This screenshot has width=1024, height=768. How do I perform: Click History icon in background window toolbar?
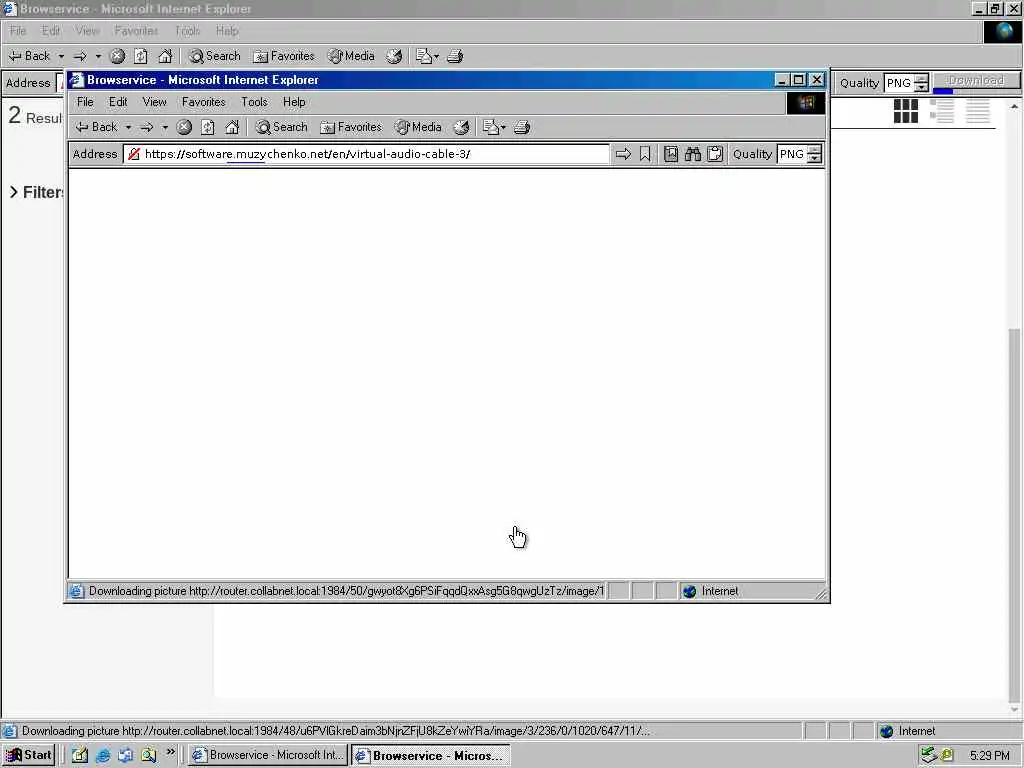click(394, 56)
